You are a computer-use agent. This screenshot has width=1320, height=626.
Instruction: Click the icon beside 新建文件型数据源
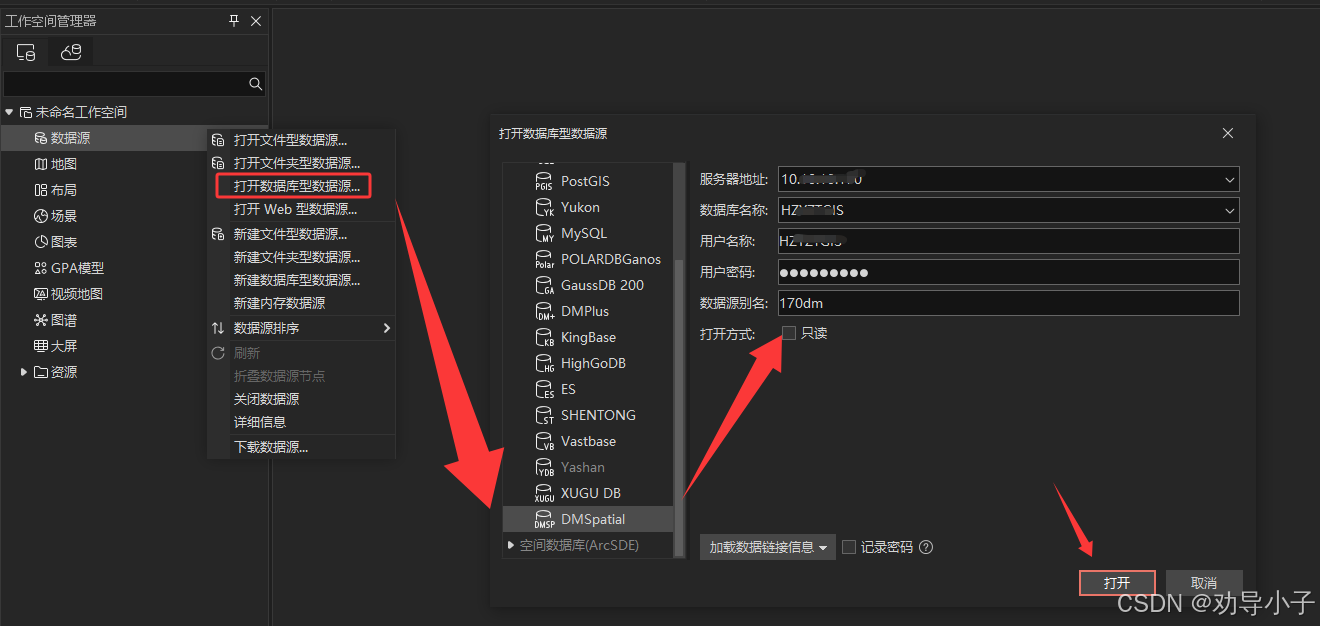218,234
